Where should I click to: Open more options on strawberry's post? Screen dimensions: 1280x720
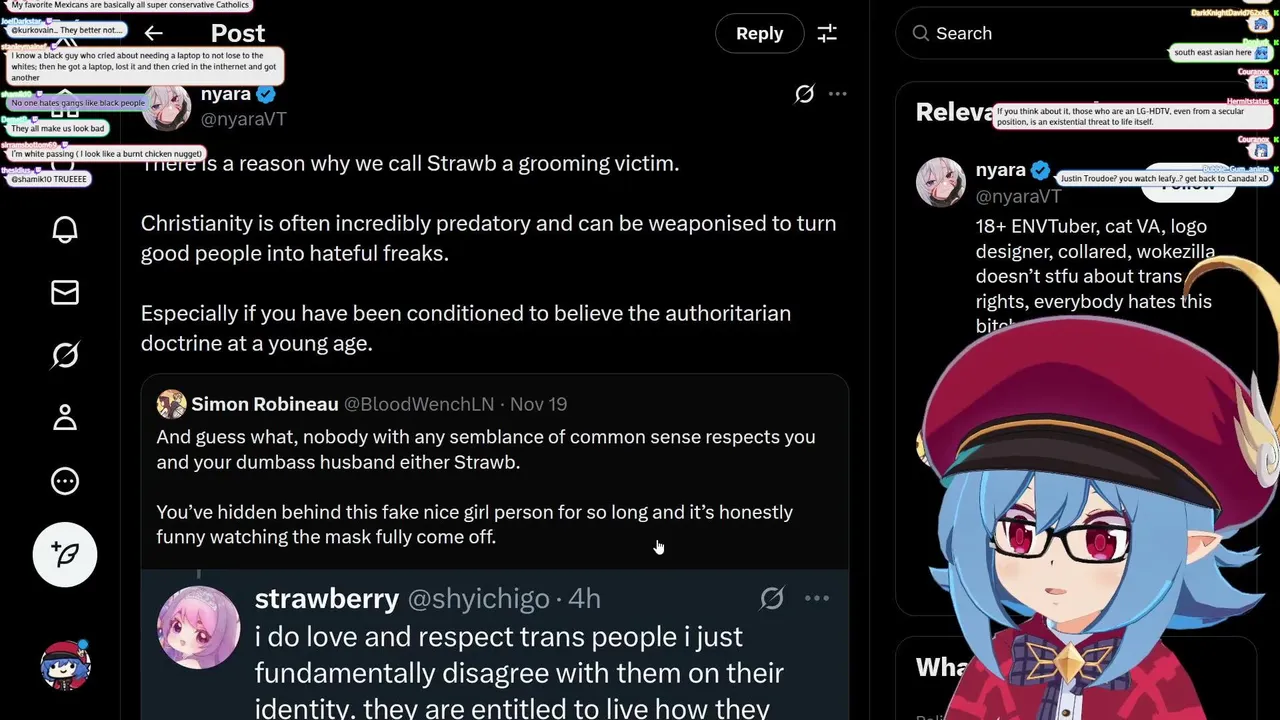[x=817, y=598]
